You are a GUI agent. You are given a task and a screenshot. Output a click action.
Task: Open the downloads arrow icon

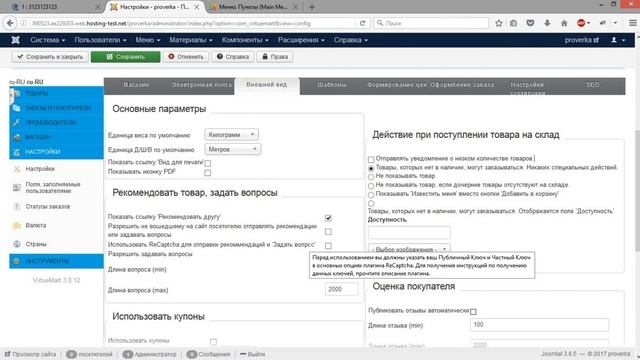point(547,23)
